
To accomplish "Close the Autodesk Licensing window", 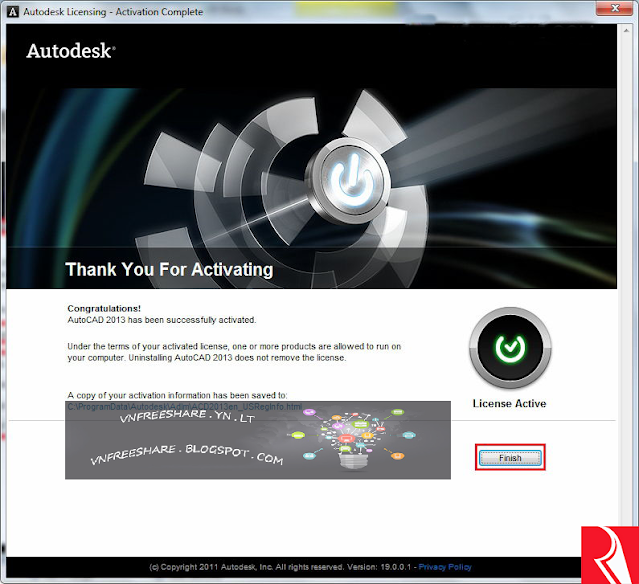I will pyautogui.click(x=615, y=8).
